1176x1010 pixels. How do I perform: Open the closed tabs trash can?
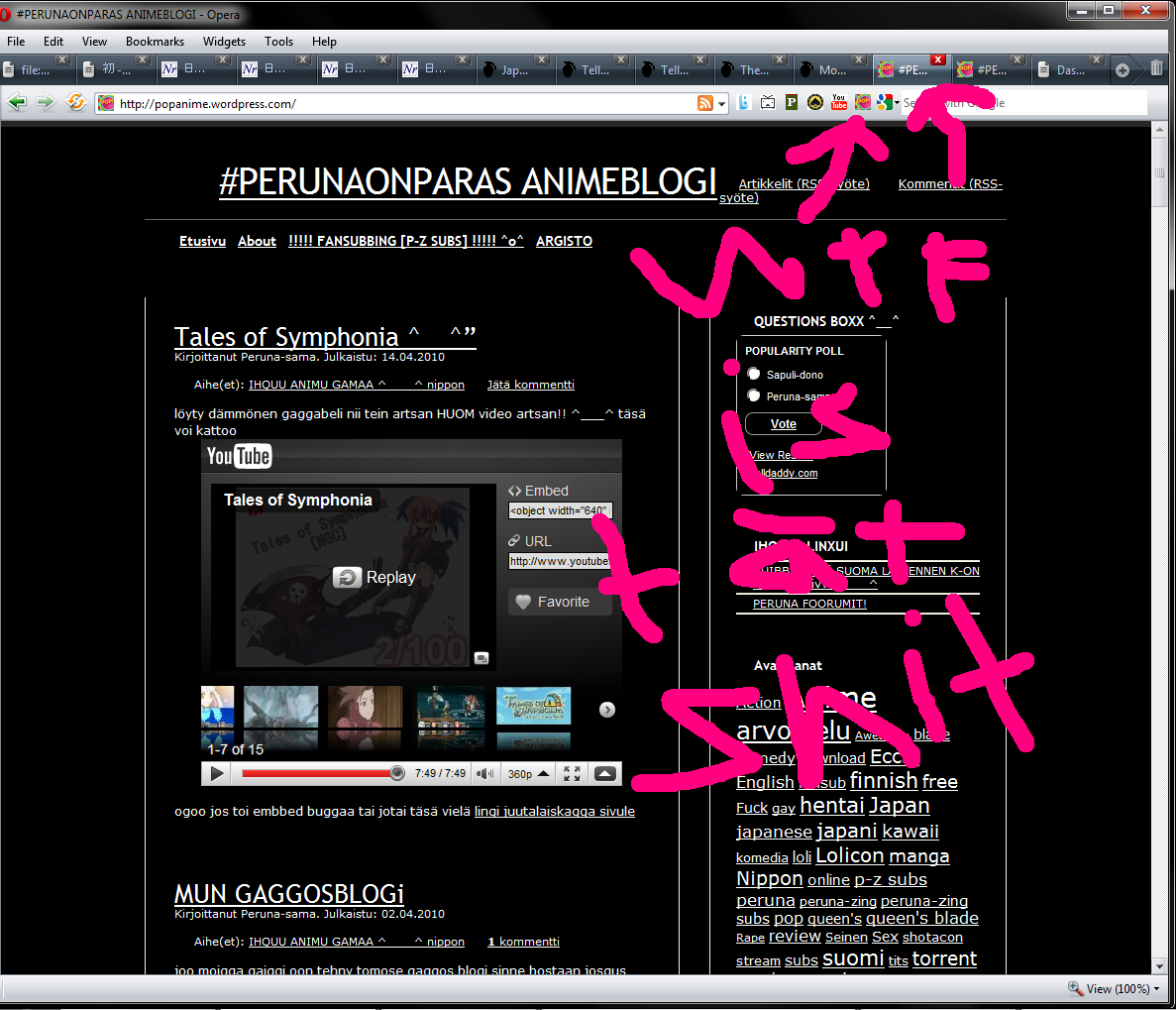tap(1156, 69)
